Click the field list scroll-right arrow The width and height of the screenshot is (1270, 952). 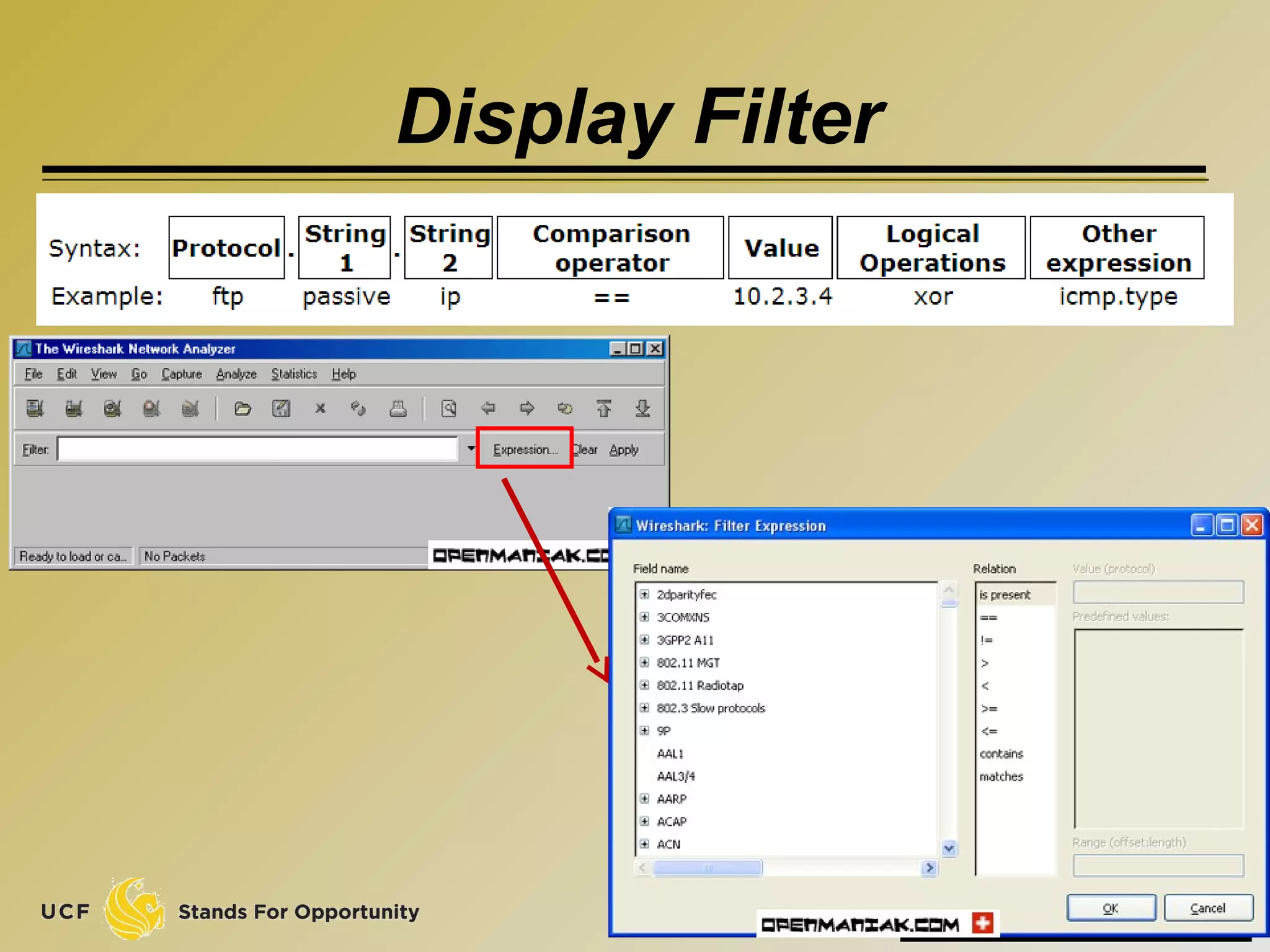tap(929, 868)
